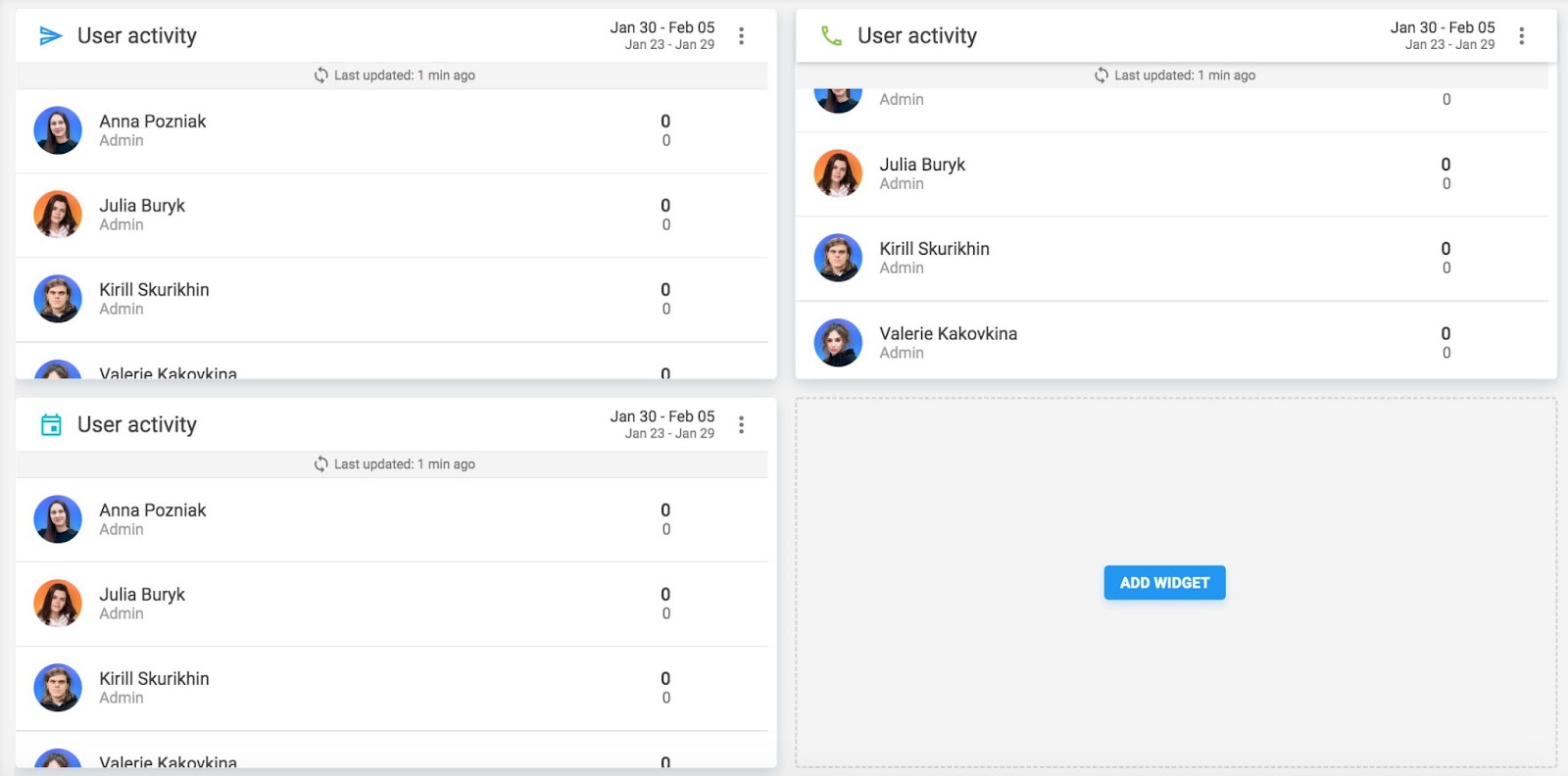Click Valerie Kakovkina's avatar in the calls widget

tap(838, 343)
